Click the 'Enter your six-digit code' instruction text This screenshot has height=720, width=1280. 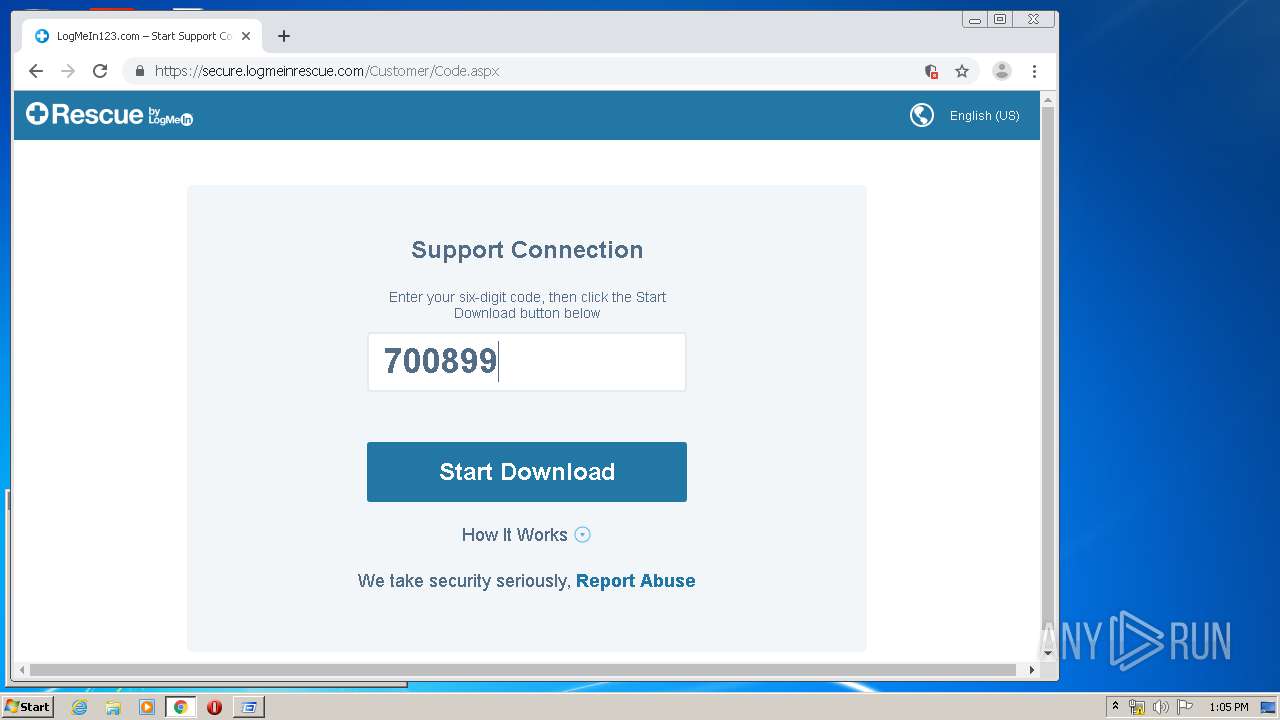pyautogui.click(x=527, y=305)
